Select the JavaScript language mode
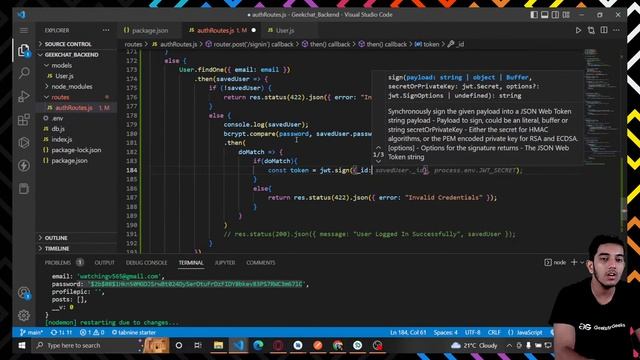640x360 pixels. (x=525, y=332)
